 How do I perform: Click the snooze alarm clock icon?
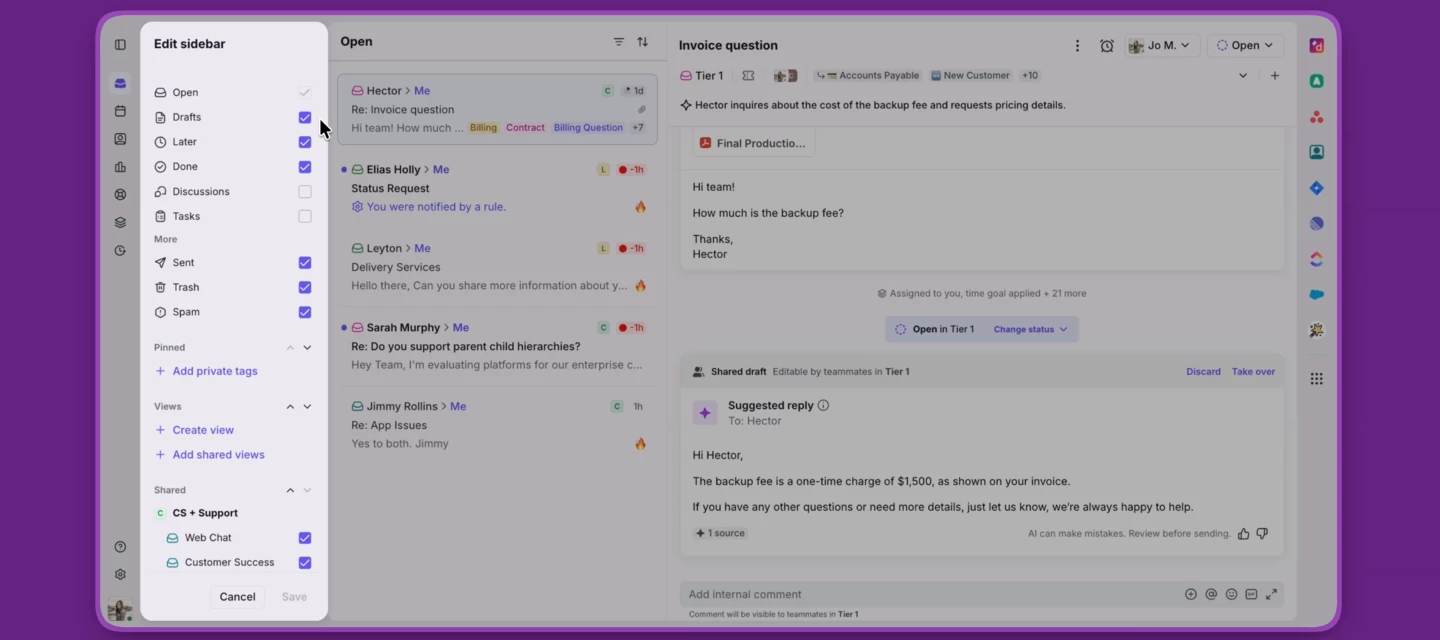point(1107,46)
